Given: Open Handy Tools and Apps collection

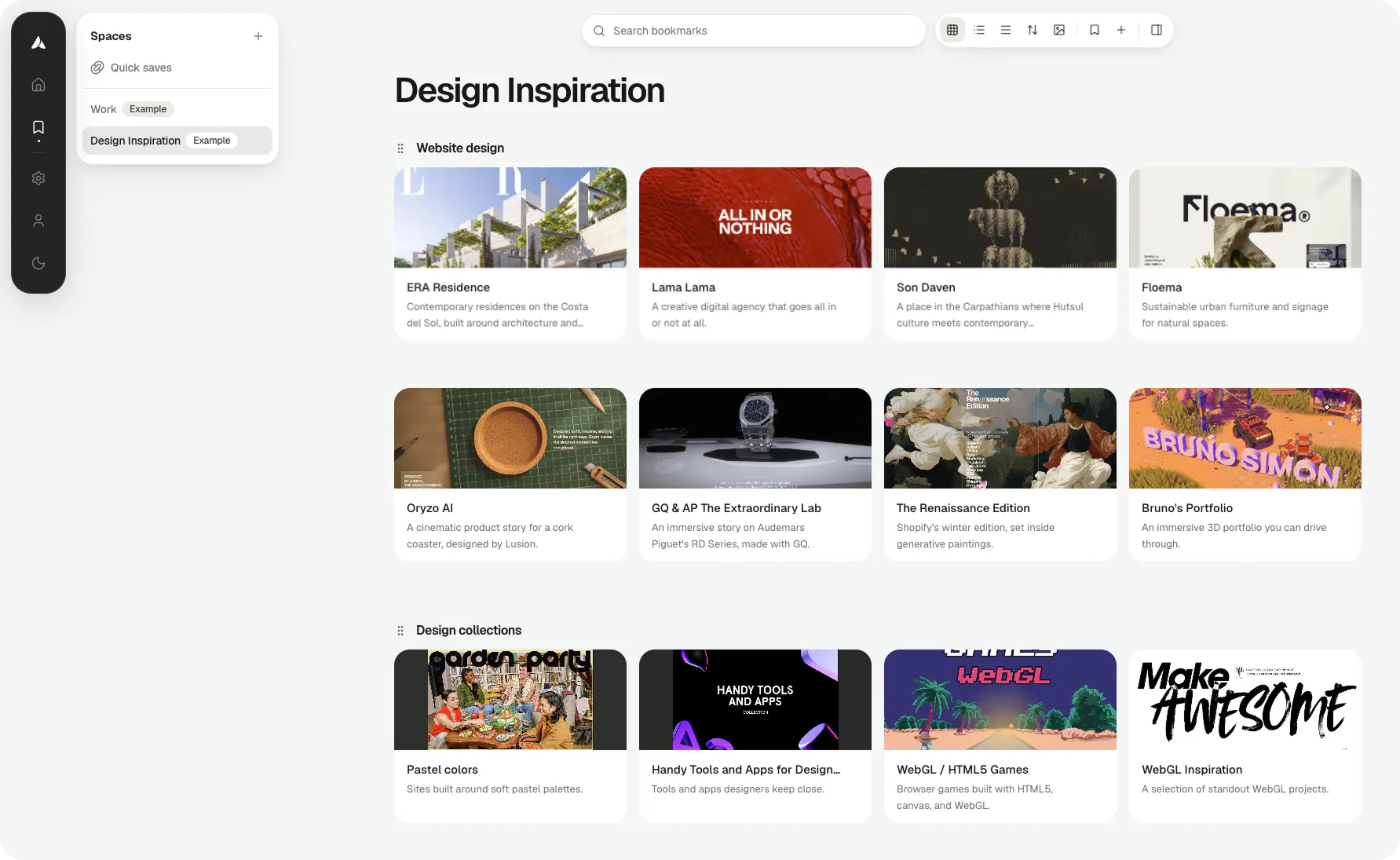Looking at the screenshot, I should pos(755,736).
